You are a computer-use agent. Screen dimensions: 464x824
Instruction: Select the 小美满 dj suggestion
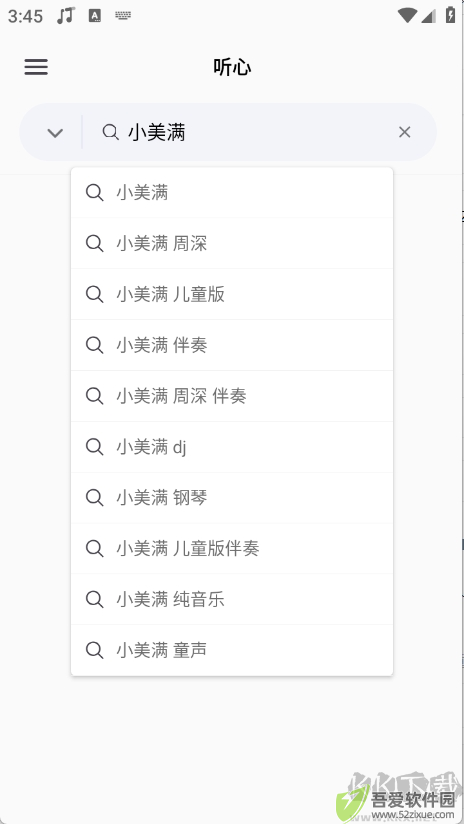pos(232,447)
